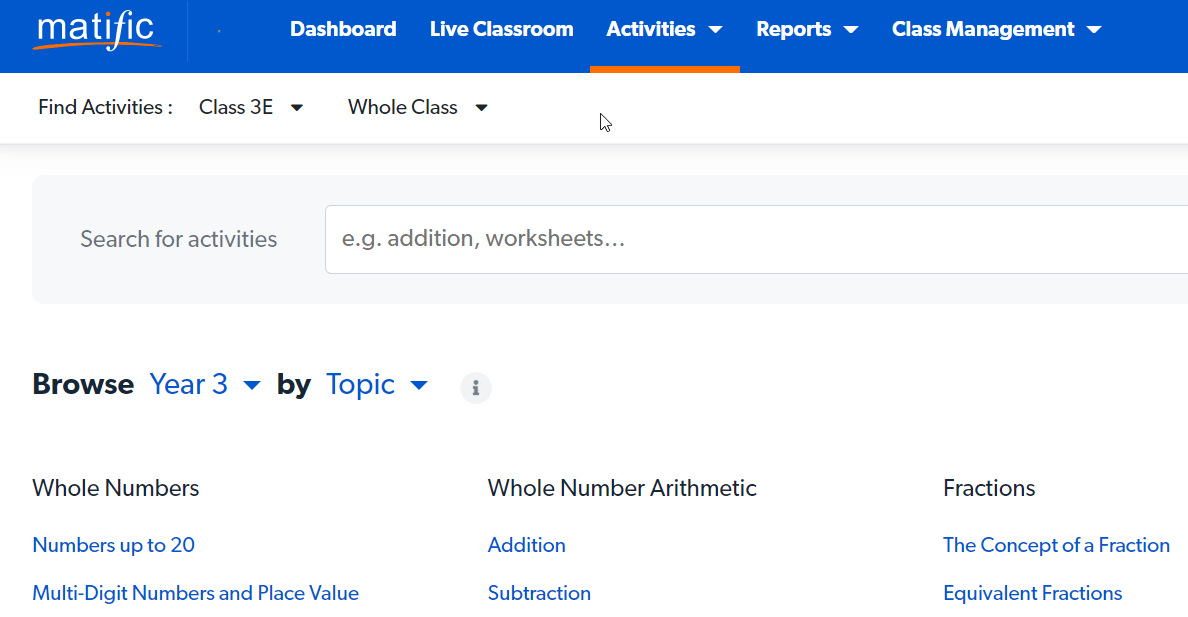The width and height of the screenshot is (1188, 617).
Task: Open the Dashboard page
Action: tap(343, 30)
